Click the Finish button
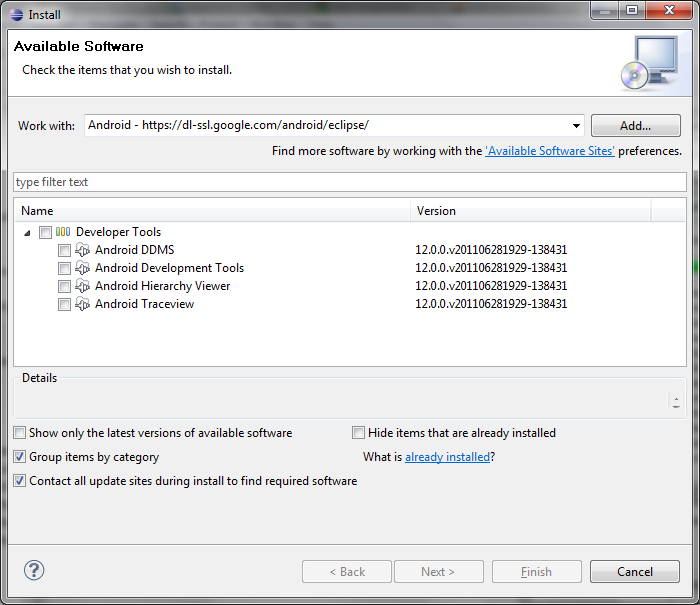This screenshot has width=700, height=605. click(x=537, y=572)
